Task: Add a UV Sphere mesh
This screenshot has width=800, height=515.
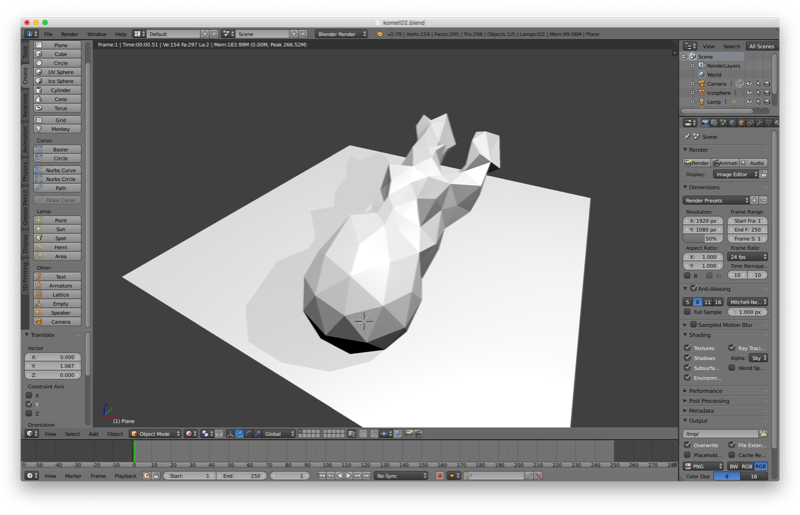Action: [60, 72]
